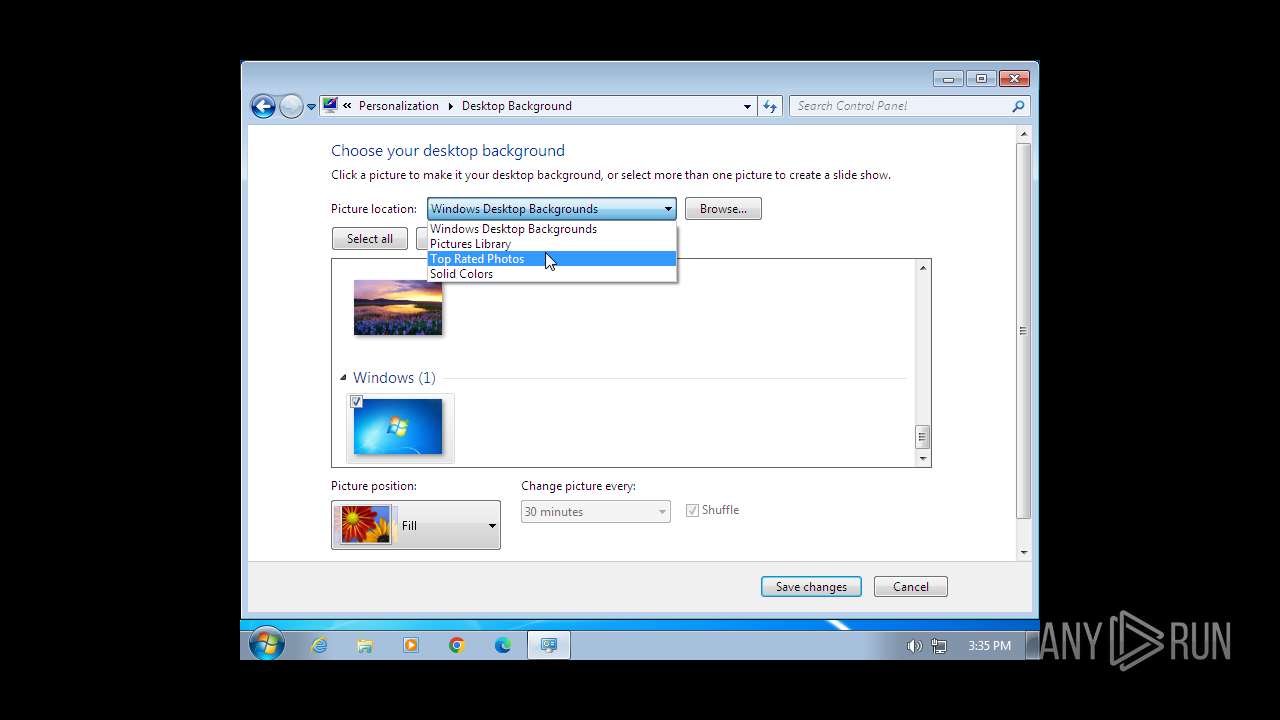Go to Personalization breadcrumb
The image size is (1280, 720).
coord(399,106)
